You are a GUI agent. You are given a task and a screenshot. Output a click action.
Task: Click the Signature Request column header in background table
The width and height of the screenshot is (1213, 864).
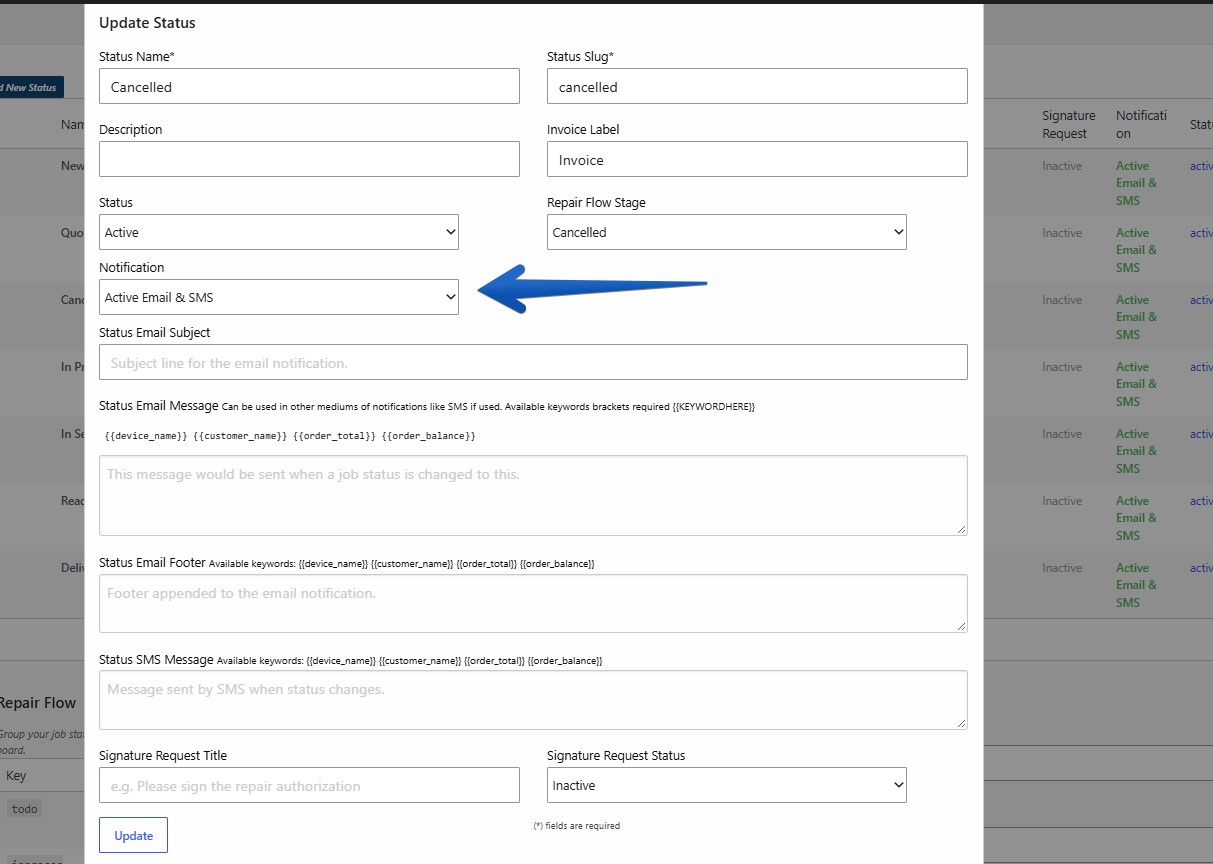[1069, 124]
